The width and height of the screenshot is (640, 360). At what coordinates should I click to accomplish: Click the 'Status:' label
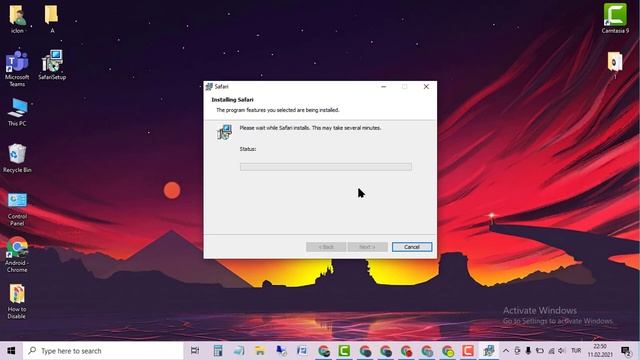coord(248,149)
